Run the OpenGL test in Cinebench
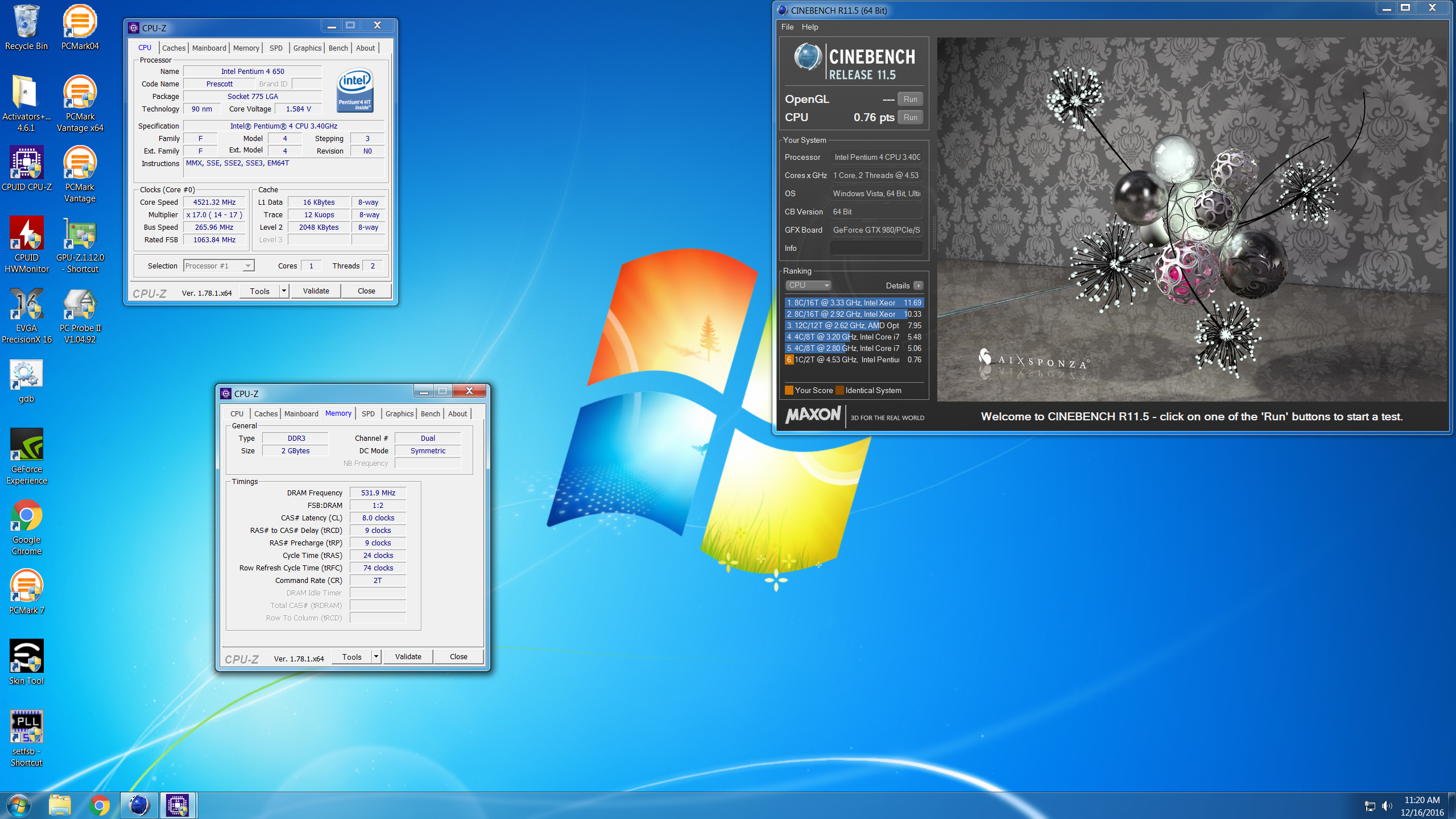Screen dimensions: 1456x819 (910, 99)
